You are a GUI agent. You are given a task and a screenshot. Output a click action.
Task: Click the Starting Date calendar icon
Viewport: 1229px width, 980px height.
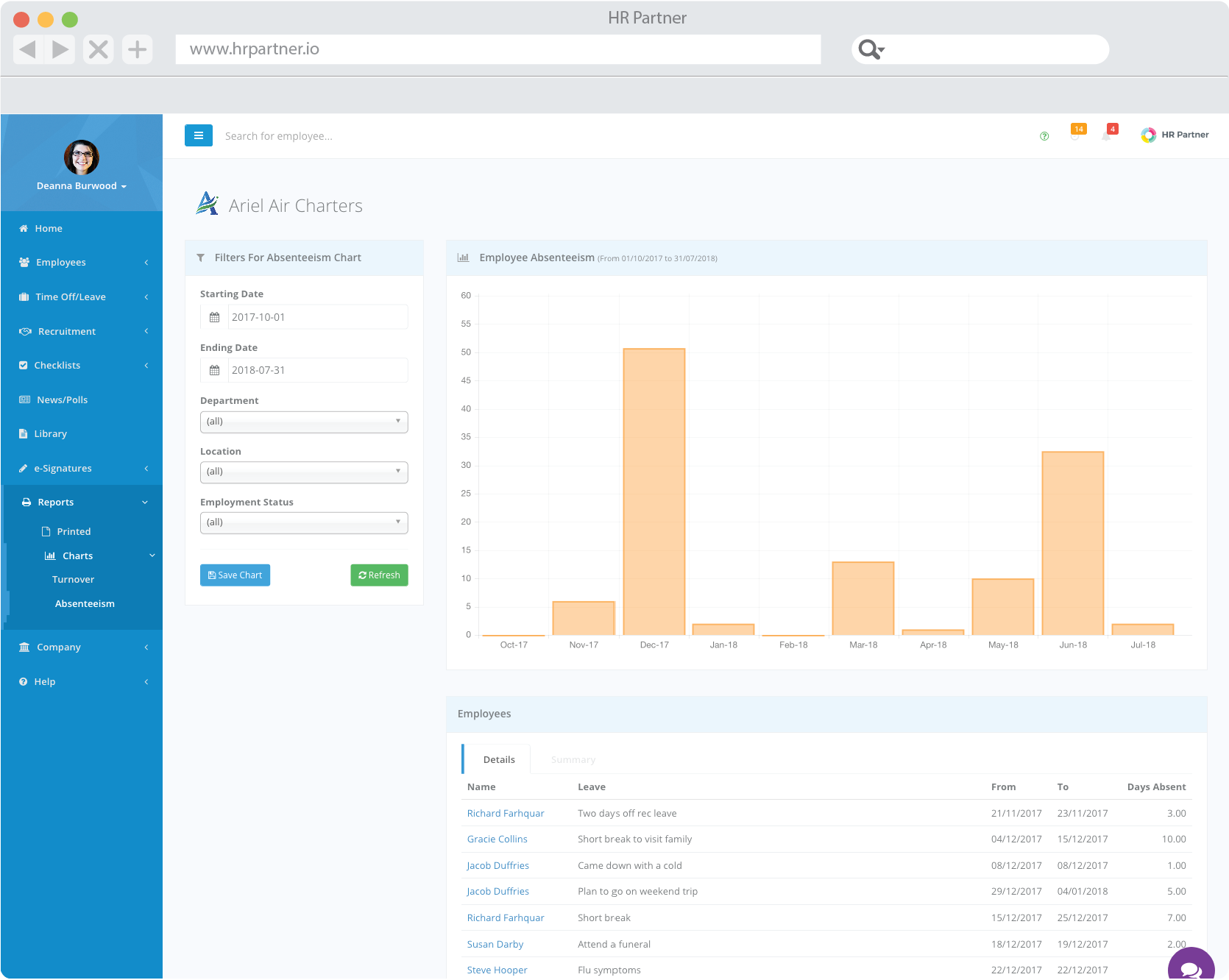click(x=215, y=317)
